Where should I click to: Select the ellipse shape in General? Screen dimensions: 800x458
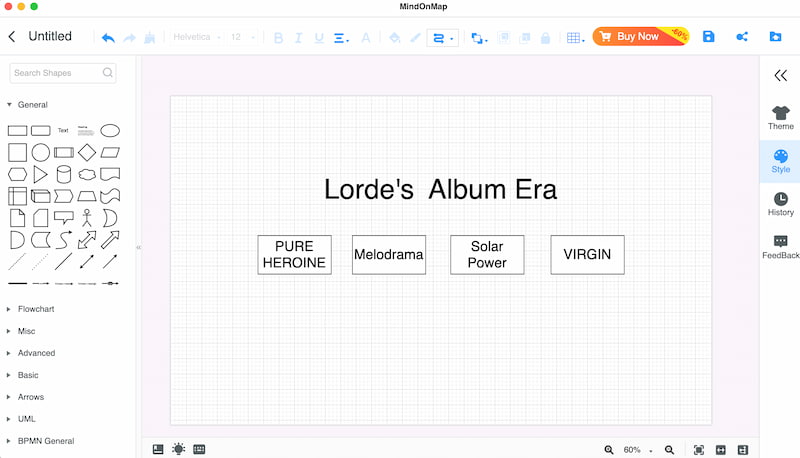coord(110,131)
